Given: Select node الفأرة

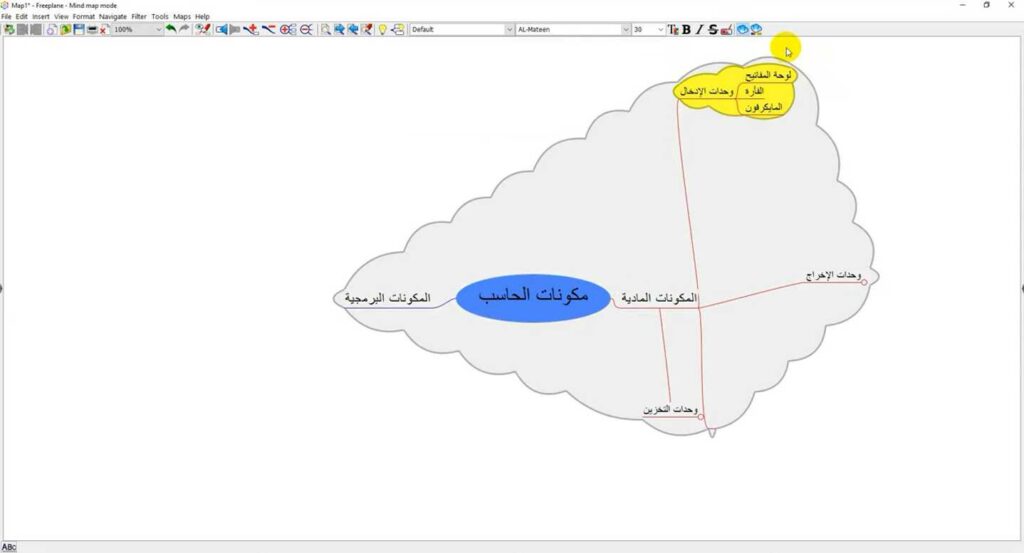Looking at the screenshot, I should (754, 91).
